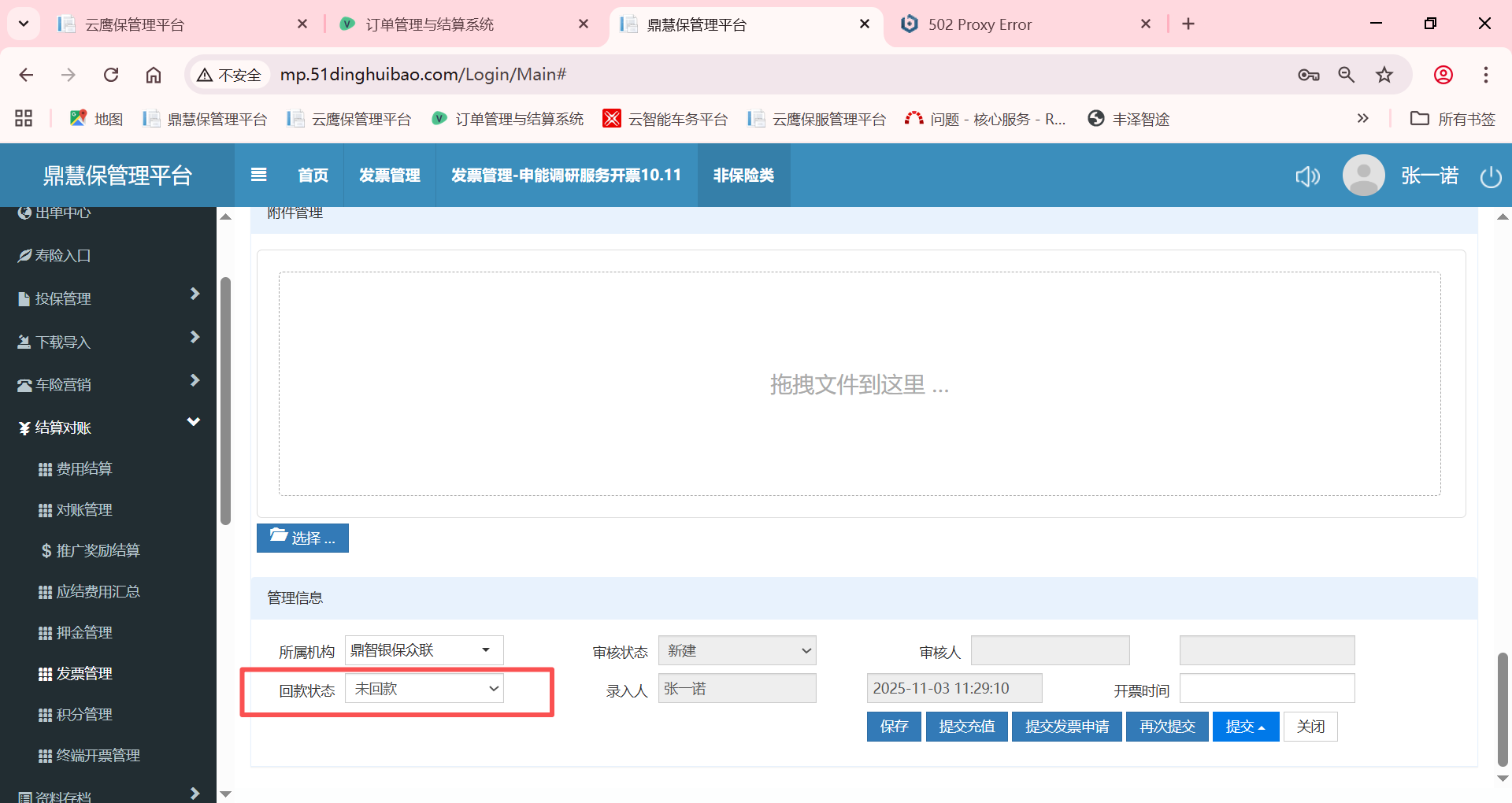The image size is (1512, 803).
Task: Open the 首页 navigation tab
Action: 313,175
